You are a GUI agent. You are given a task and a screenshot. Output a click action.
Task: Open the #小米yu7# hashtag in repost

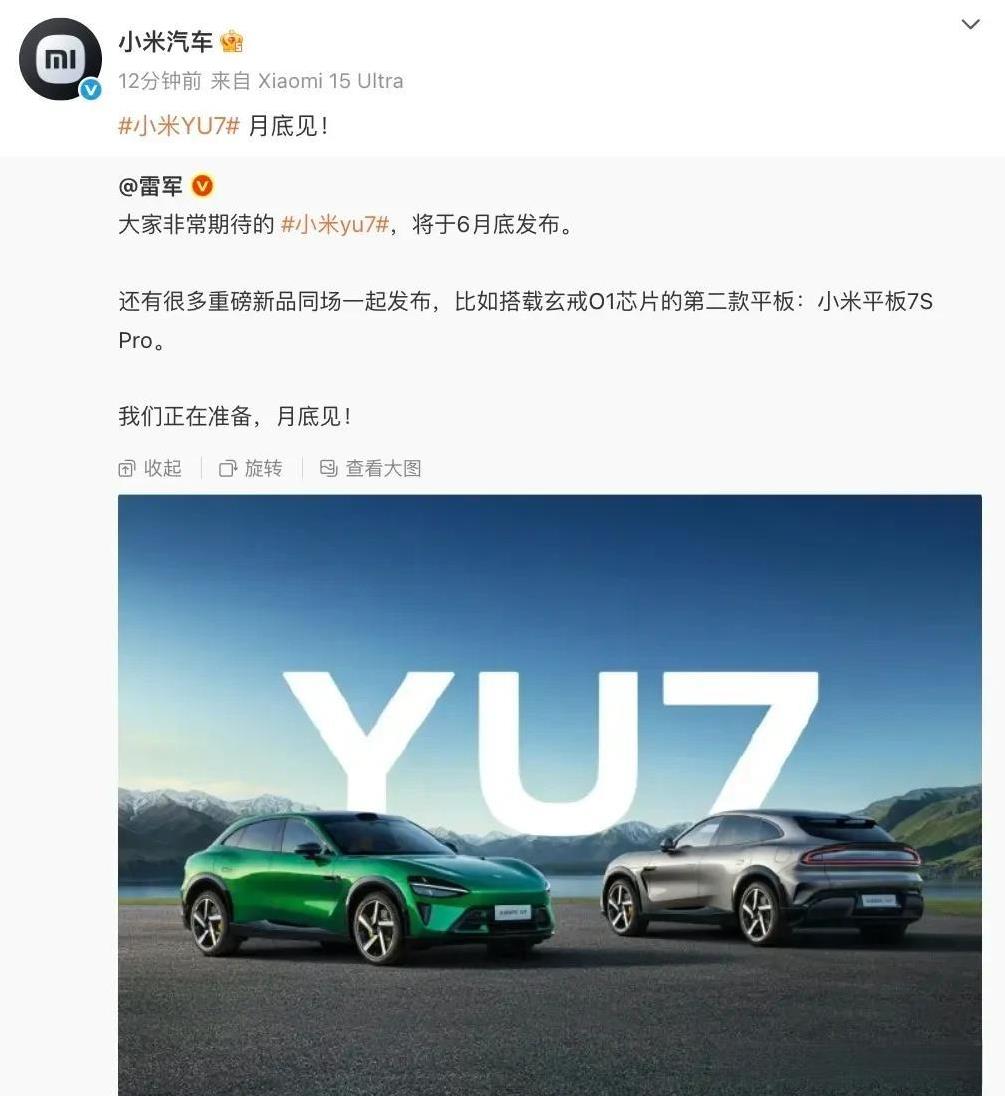coord(335,225)
